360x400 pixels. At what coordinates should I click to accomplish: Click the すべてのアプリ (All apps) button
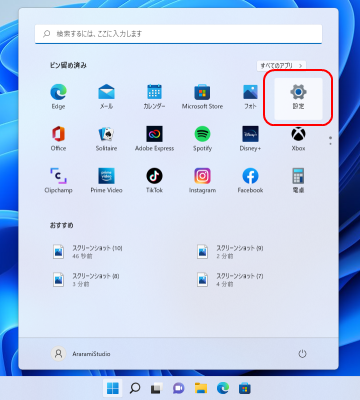281,66
